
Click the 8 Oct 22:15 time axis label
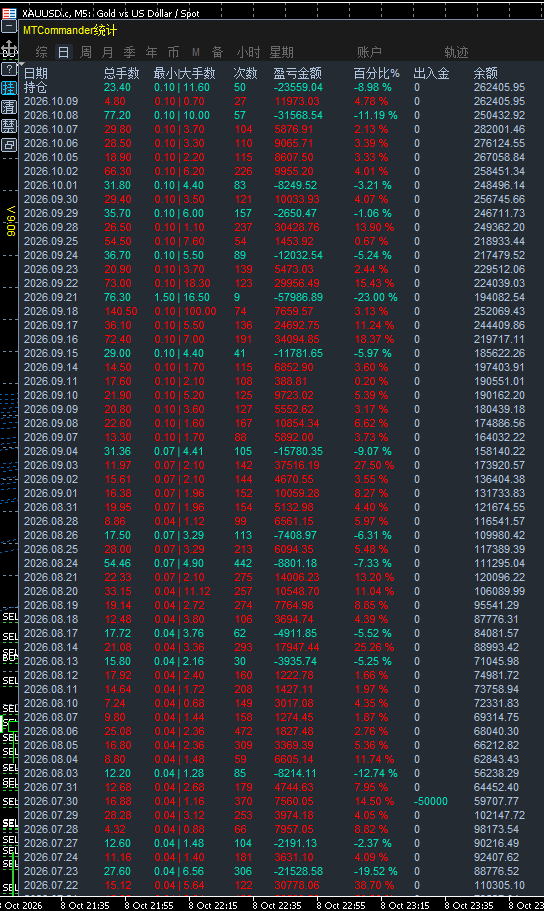[212, 905]
